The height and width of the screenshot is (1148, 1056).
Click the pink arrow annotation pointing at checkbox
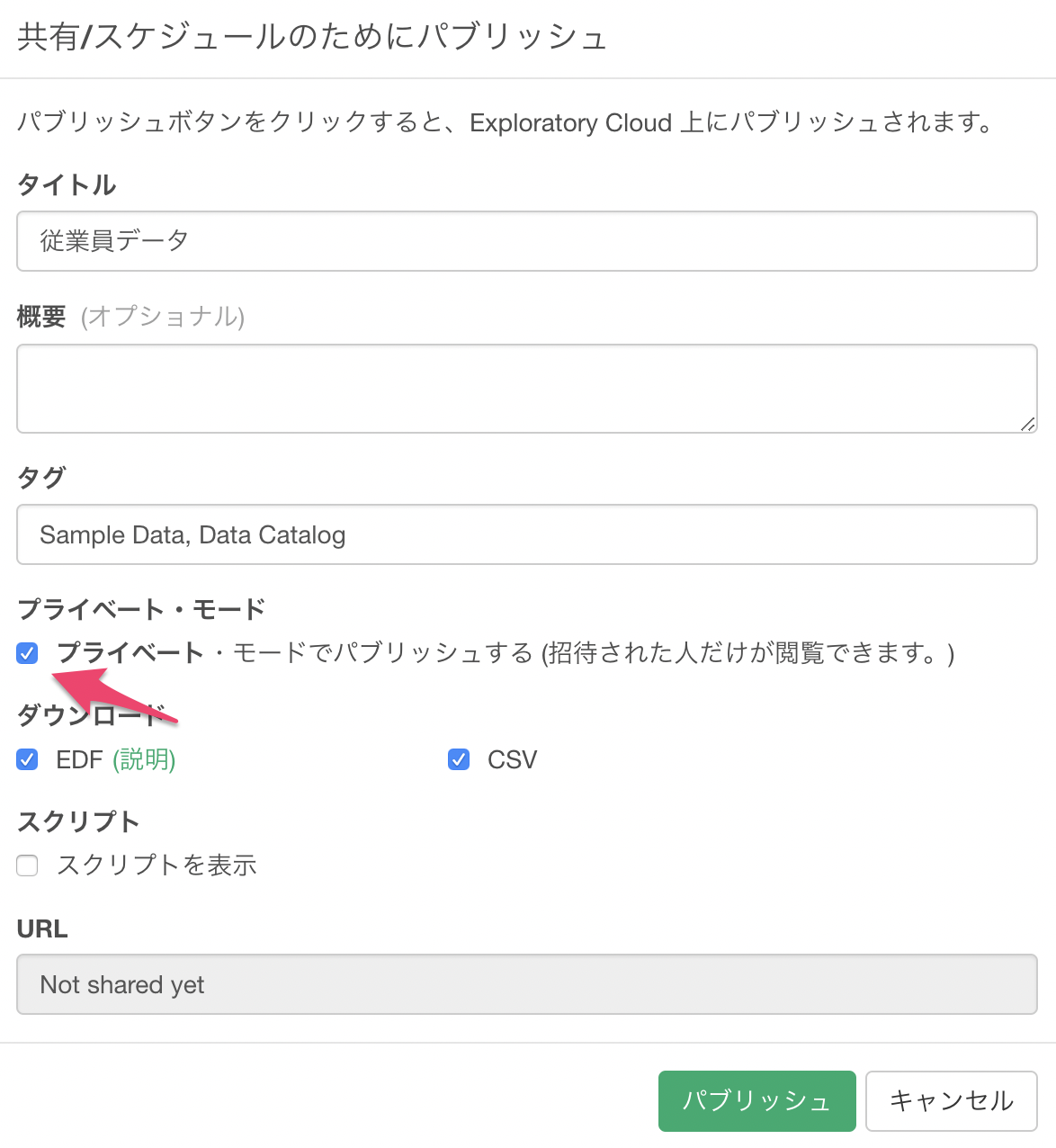point(112,695)
